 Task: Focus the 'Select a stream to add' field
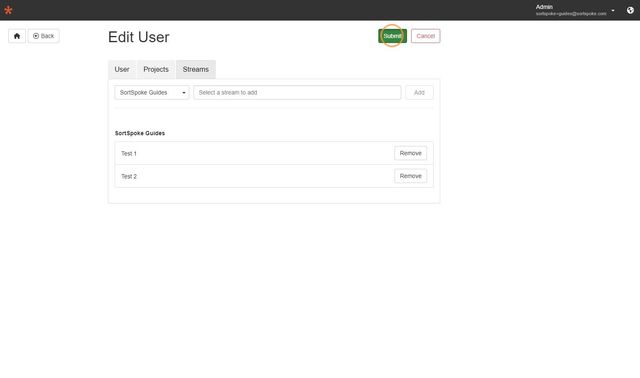coord(297,93)
